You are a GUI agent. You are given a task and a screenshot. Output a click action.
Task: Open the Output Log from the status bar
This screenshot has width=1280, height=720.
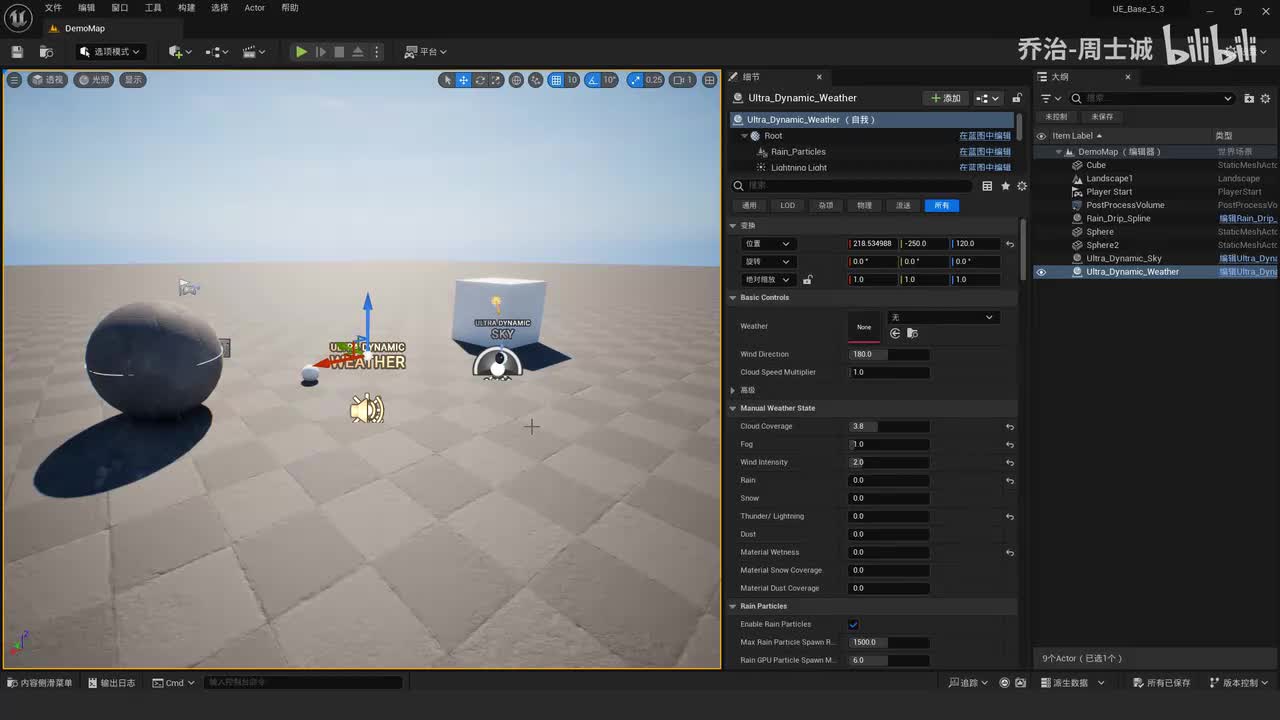112,683
